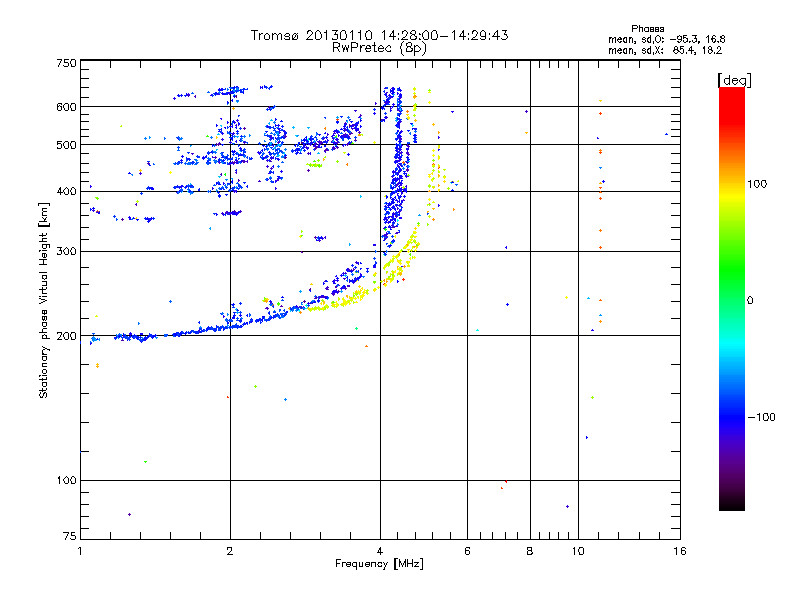Click the 'Phases' header in the top right
This screenshot has height=600, width=800.
[647, 29]
